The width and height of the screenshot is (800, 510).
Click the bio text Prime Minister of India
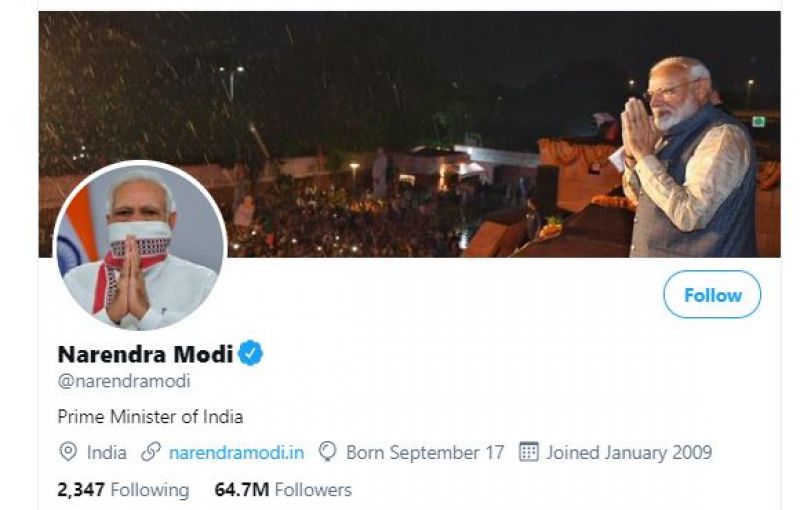pyautogui.click(x=150, y=416)
